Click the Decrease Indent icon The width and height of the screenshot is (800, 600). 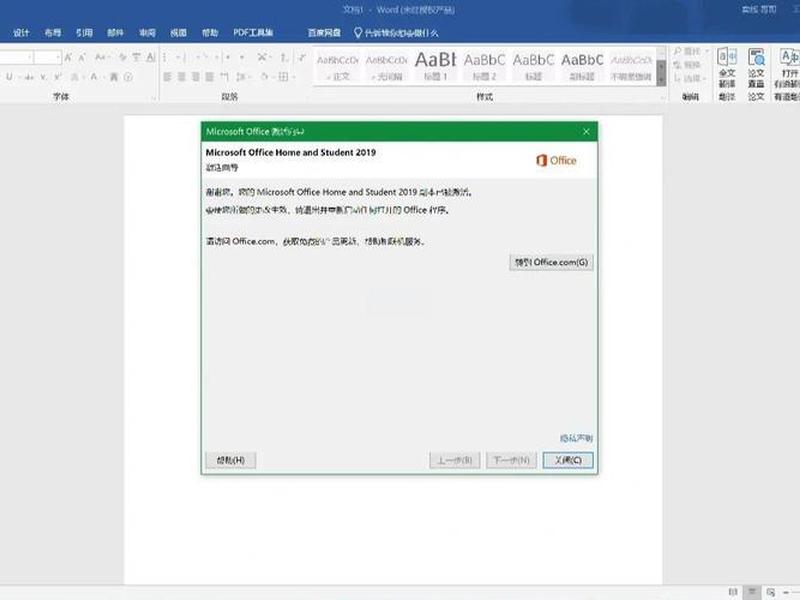click(228, 57)
